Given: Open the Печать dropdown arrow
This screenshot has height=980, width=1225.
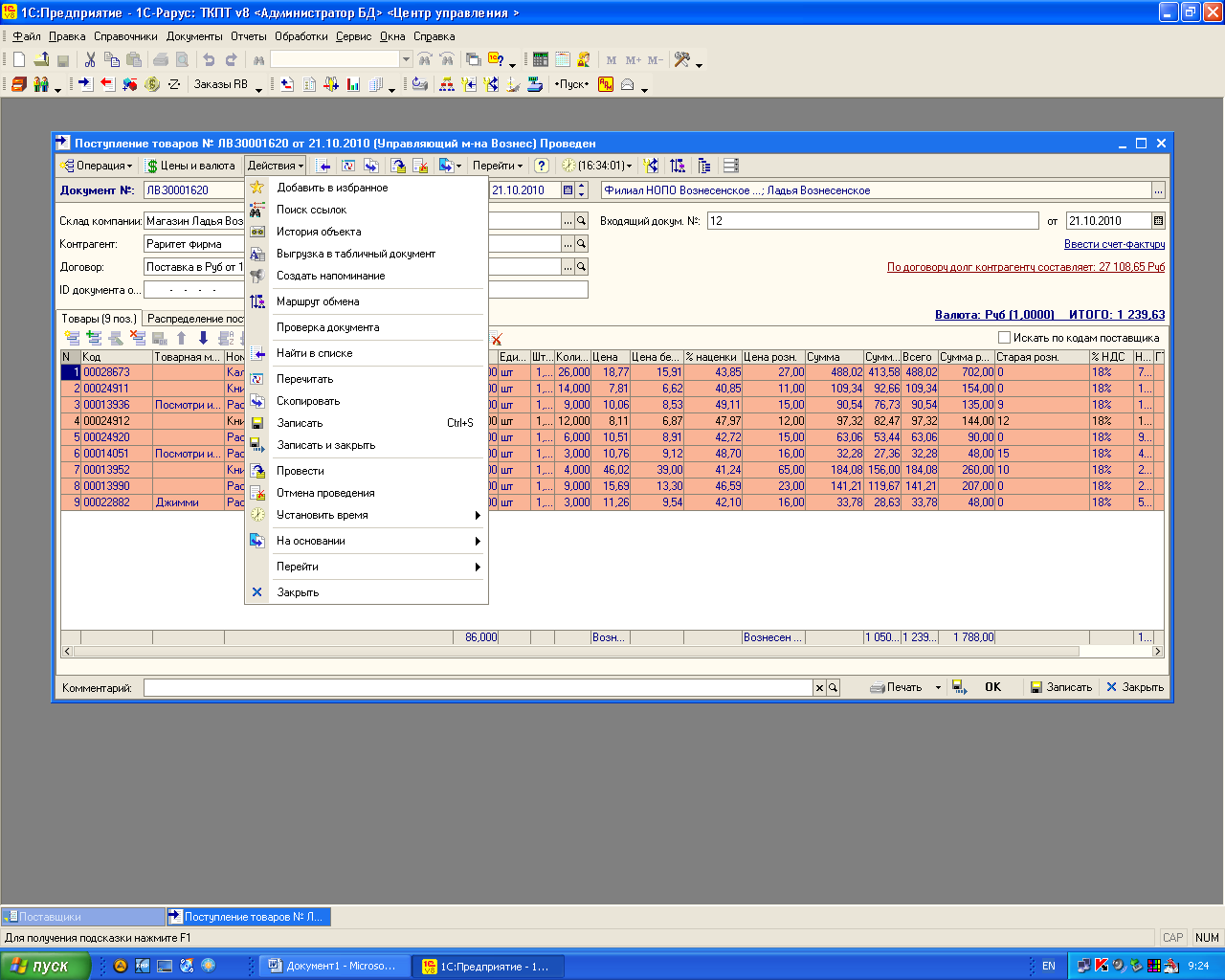Looking at the screenshot, I should point(938,687).
